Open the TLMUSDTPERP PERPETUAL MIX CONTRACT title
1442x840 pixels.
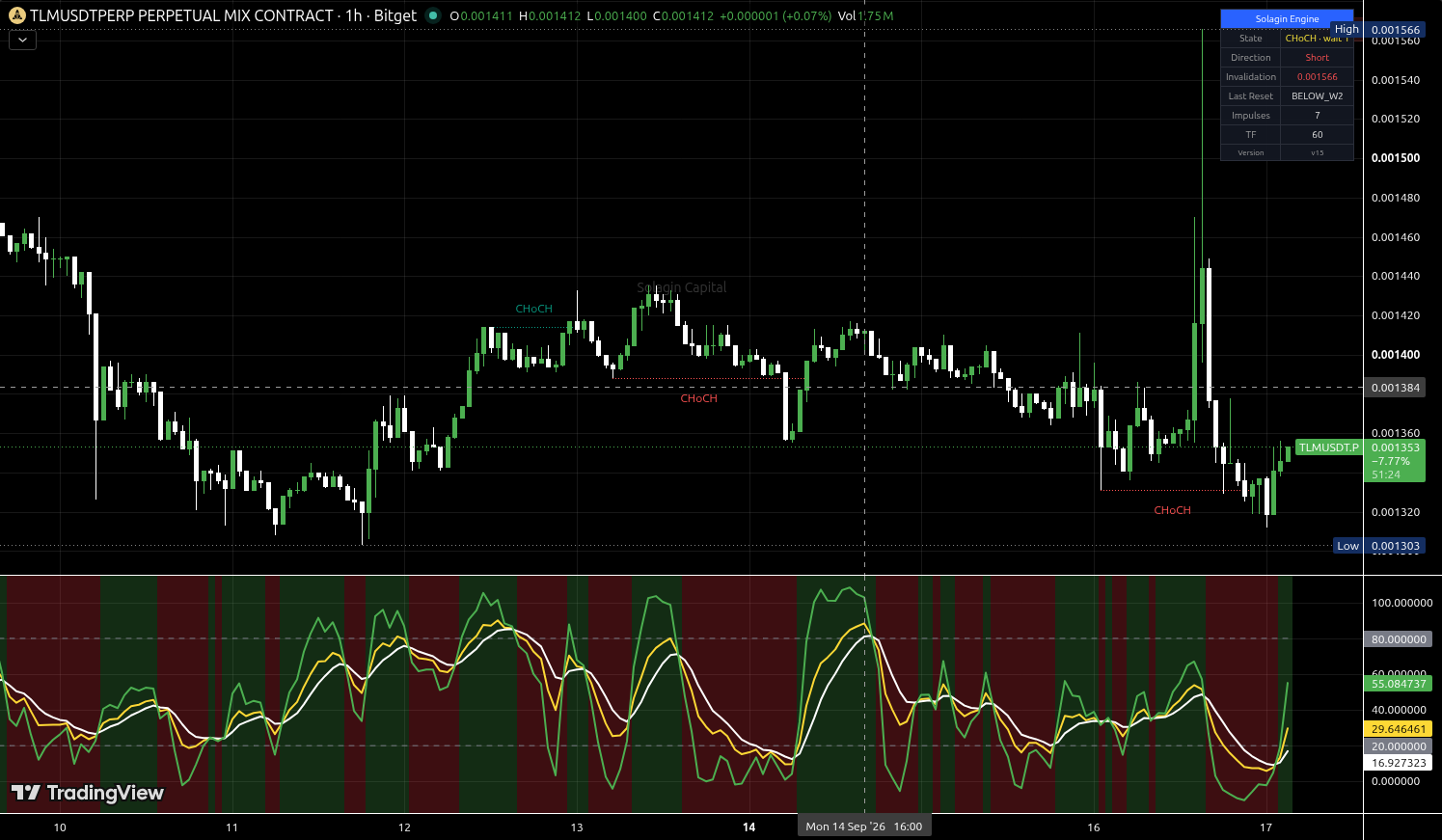pos(181,15)
